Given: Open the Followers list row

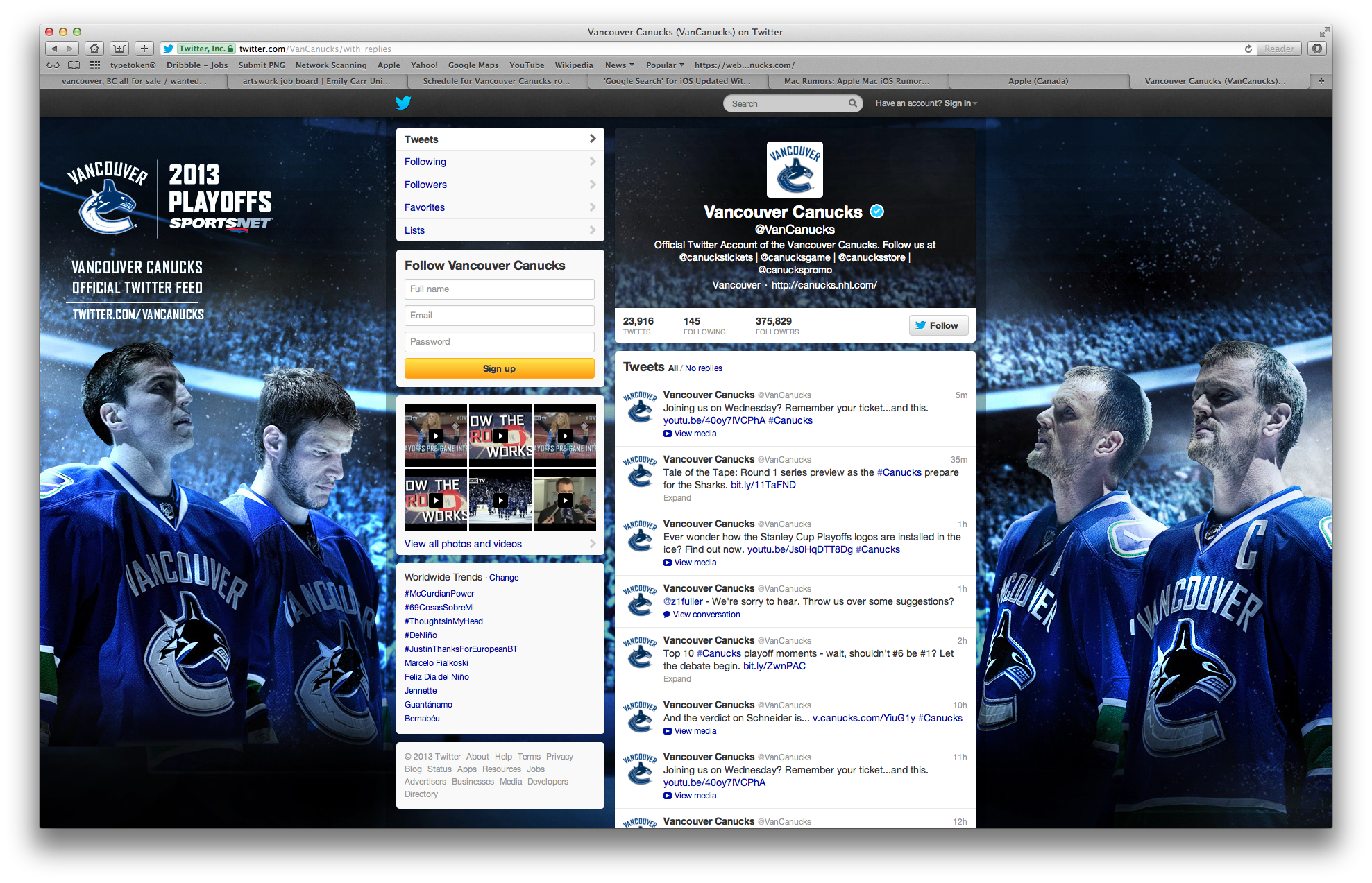Looking at the screenshot, I should tap(500, 185).
